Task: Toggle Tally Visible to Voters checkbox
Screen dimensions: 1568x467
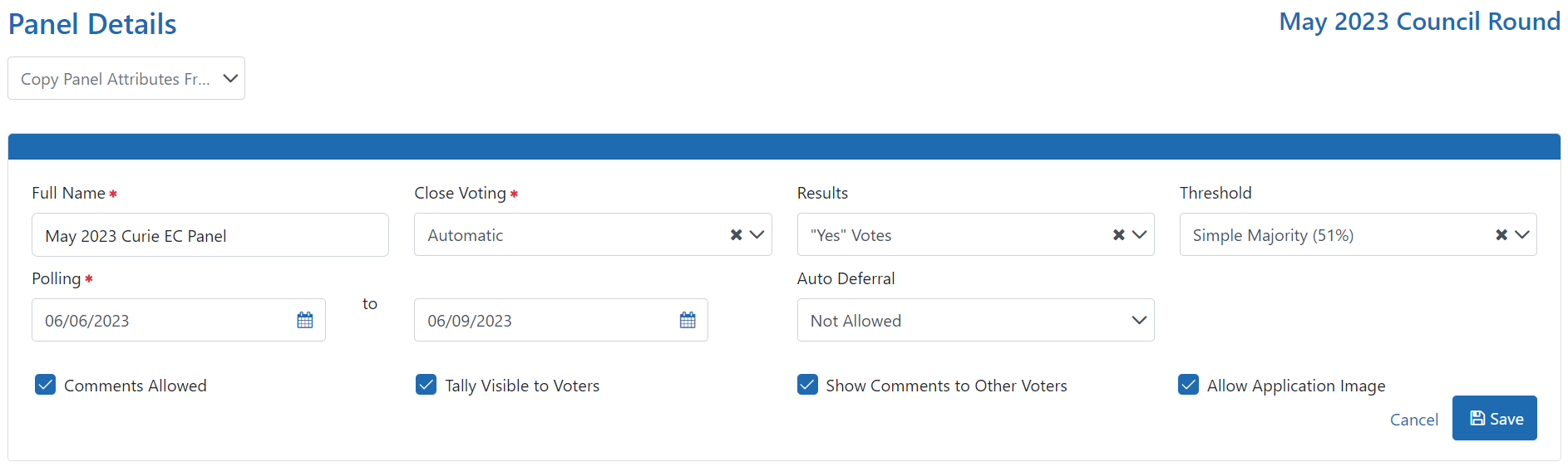Action: (x=427, y=385)
